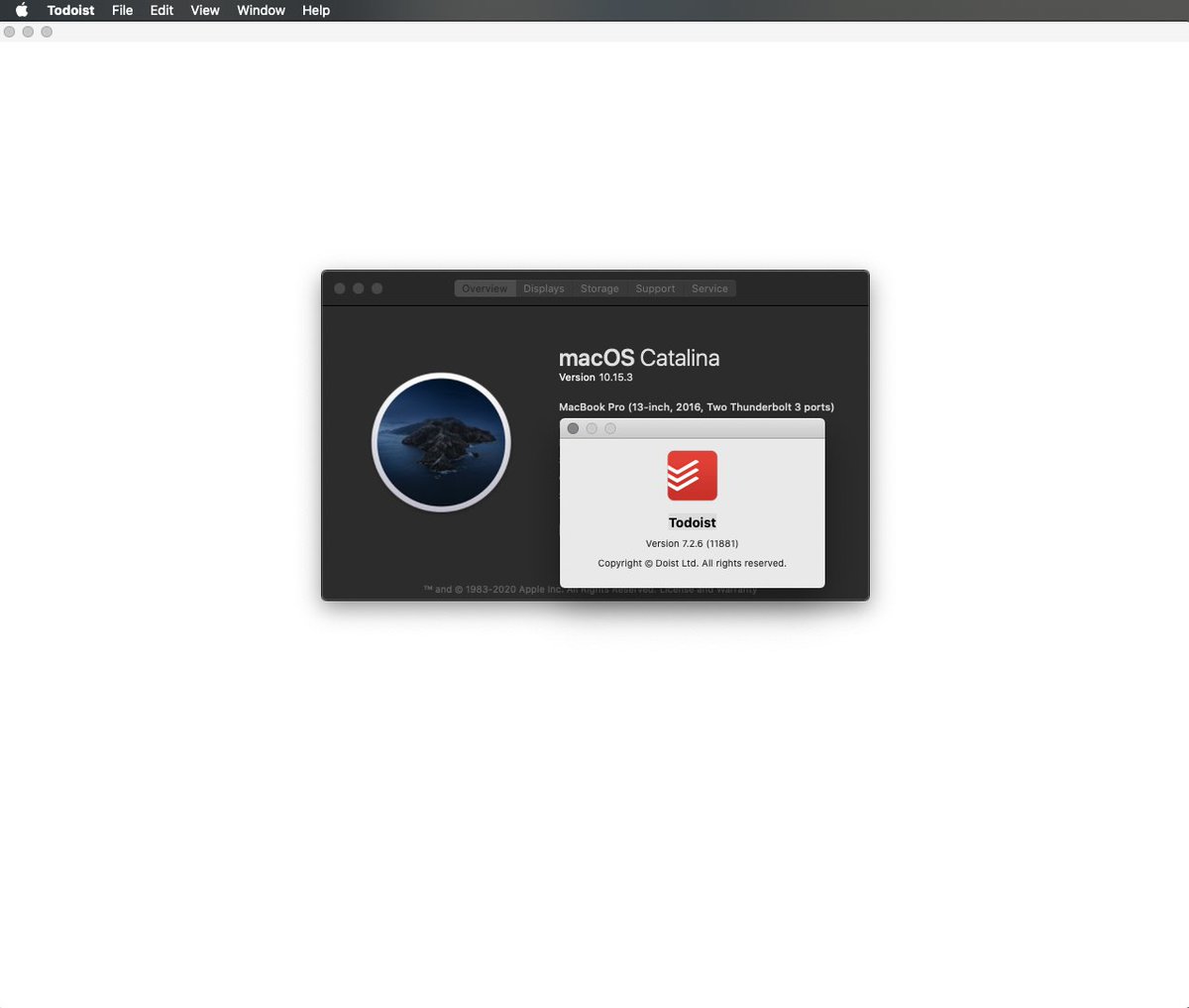Open the Edit menu
The image size is (1189, 1008).
point(162,10)
